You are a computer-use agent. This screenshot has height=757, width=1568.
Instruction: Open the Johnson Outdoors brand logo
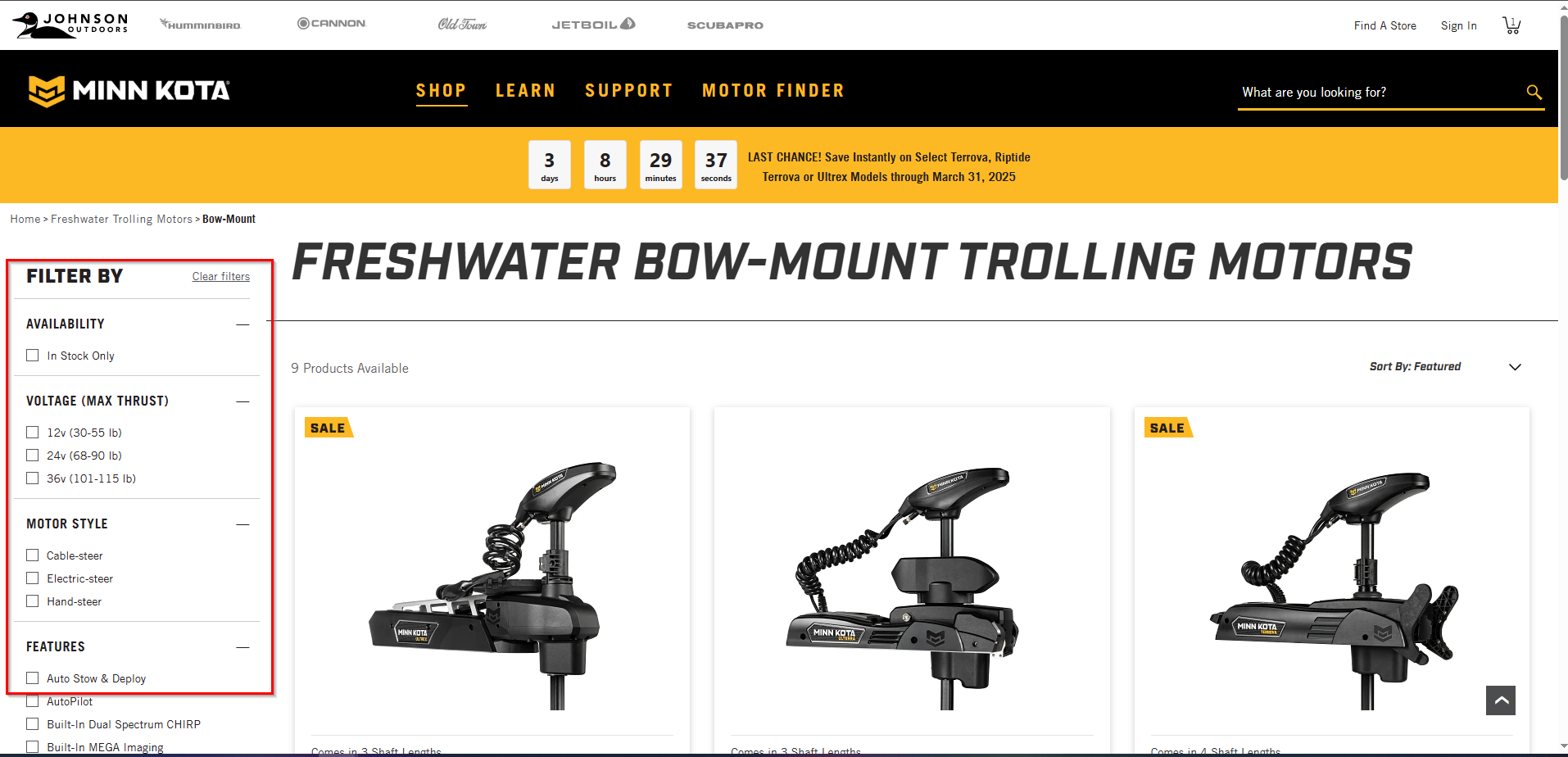(x=70, y=25)
